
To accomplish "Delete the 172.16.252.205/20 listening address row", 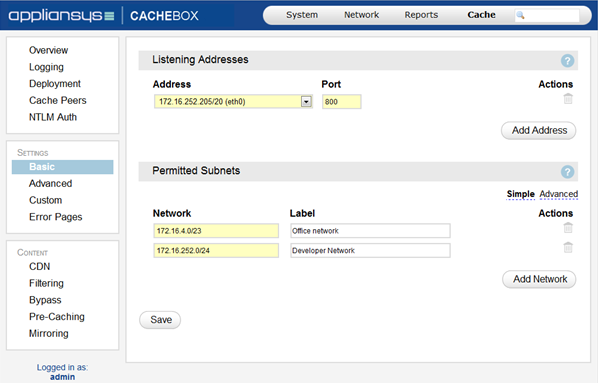I will (x=568, y=99).
